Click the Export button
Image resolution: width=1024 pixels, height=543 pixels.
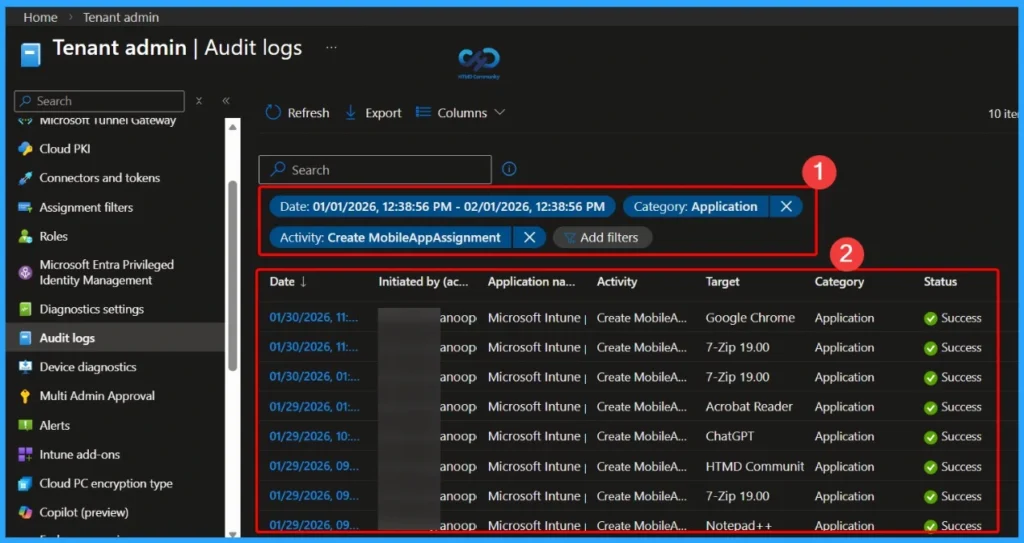pos(373,112)
